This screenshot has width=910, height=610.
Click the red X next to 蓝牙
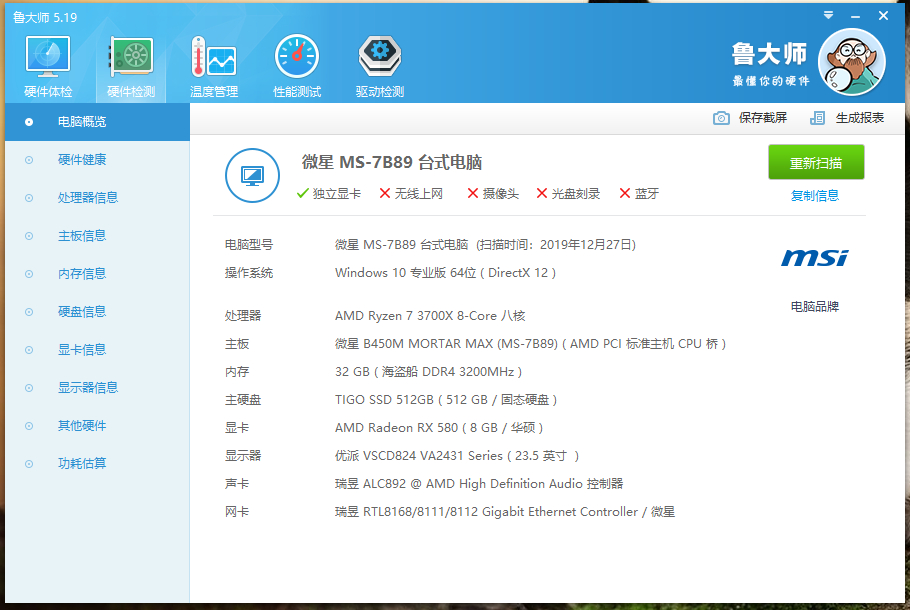pyautogui.click(x=624, y=193)
